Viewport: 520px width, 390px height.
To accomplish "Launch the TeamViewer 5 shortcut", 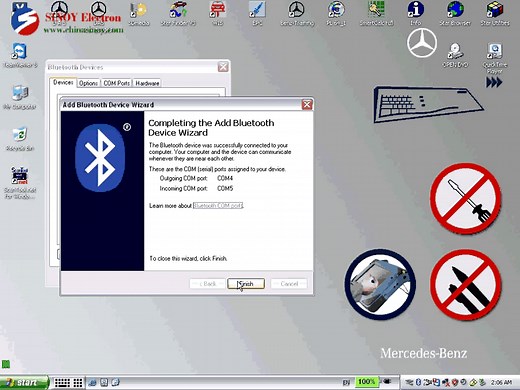I will pyautogui.click(x=20, y=55).
